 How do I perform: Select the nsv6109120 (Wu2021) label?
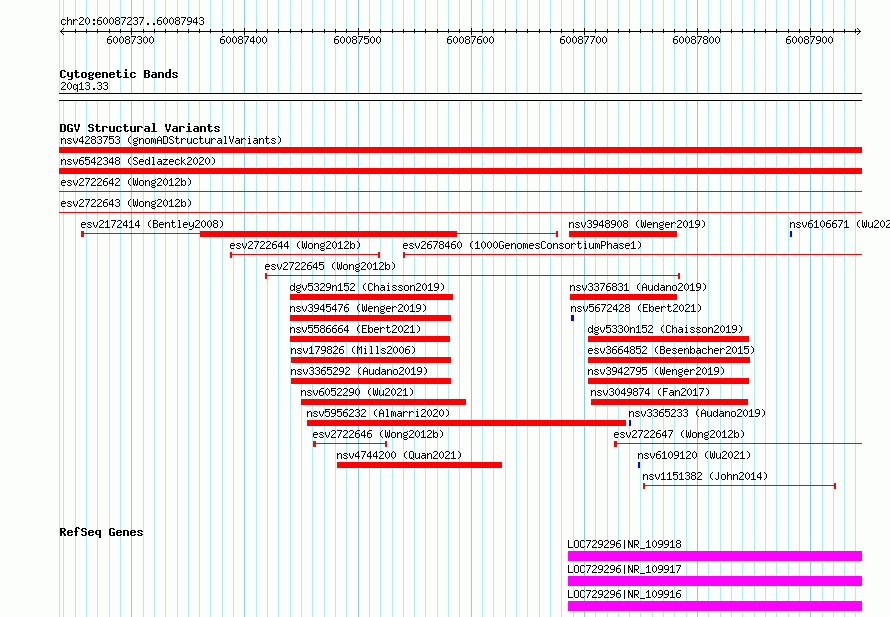(x=694, y=455)
